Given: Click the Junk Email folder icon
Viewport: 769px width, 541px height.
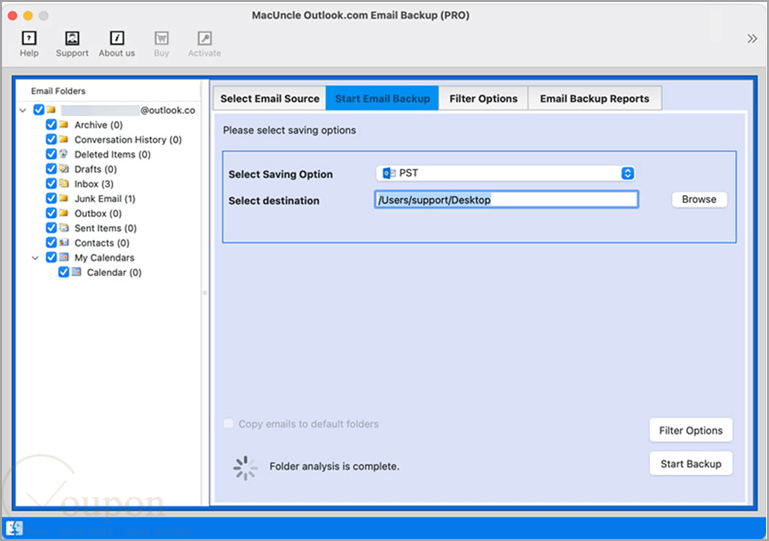Looking at the screenshot, I should tap(64, 198).
